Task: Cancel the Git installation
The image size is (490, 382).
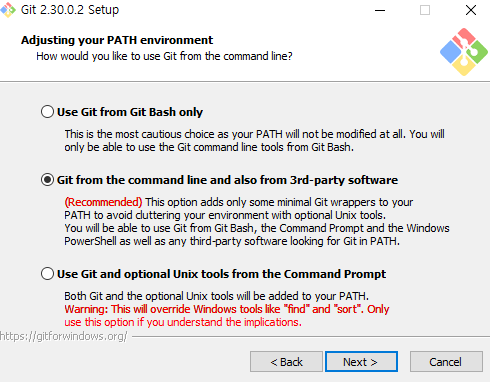Action: click(x=446, y=362)
